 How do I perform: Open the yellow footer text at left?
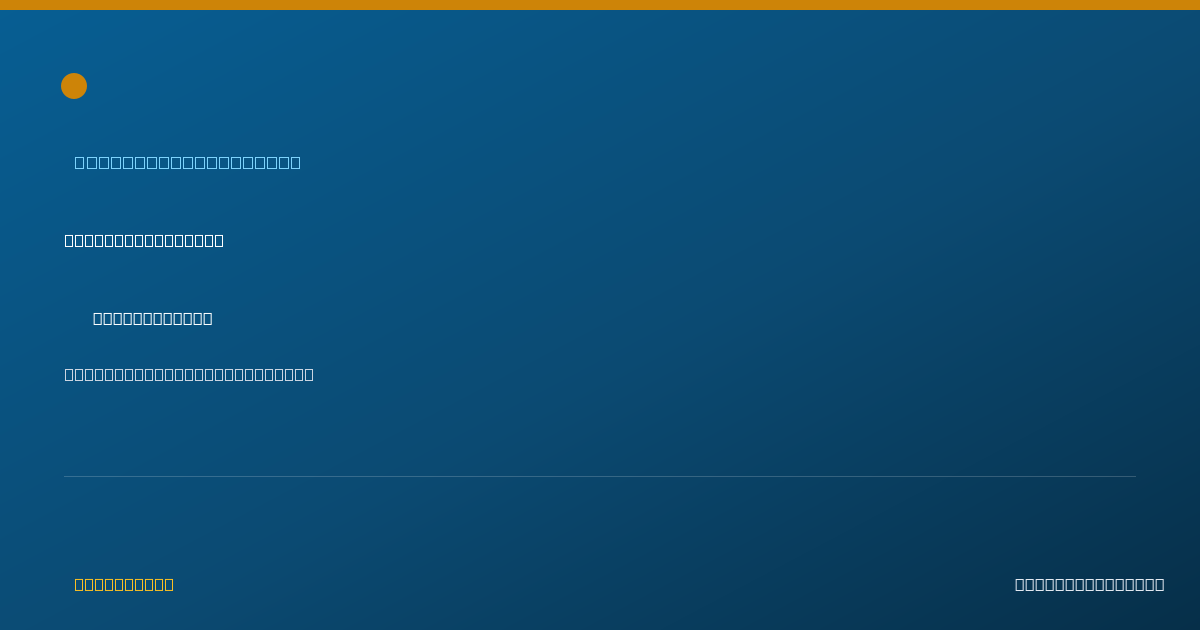(x=124, y=584)
